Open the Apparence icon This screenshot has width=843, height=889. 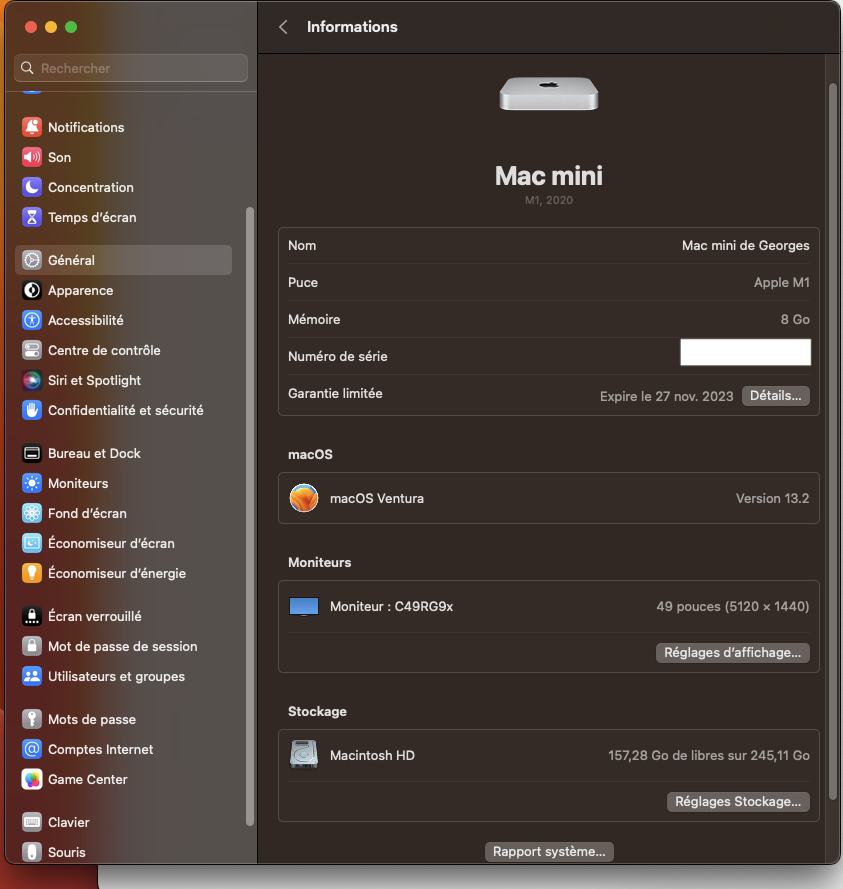(x=32, y=290)
